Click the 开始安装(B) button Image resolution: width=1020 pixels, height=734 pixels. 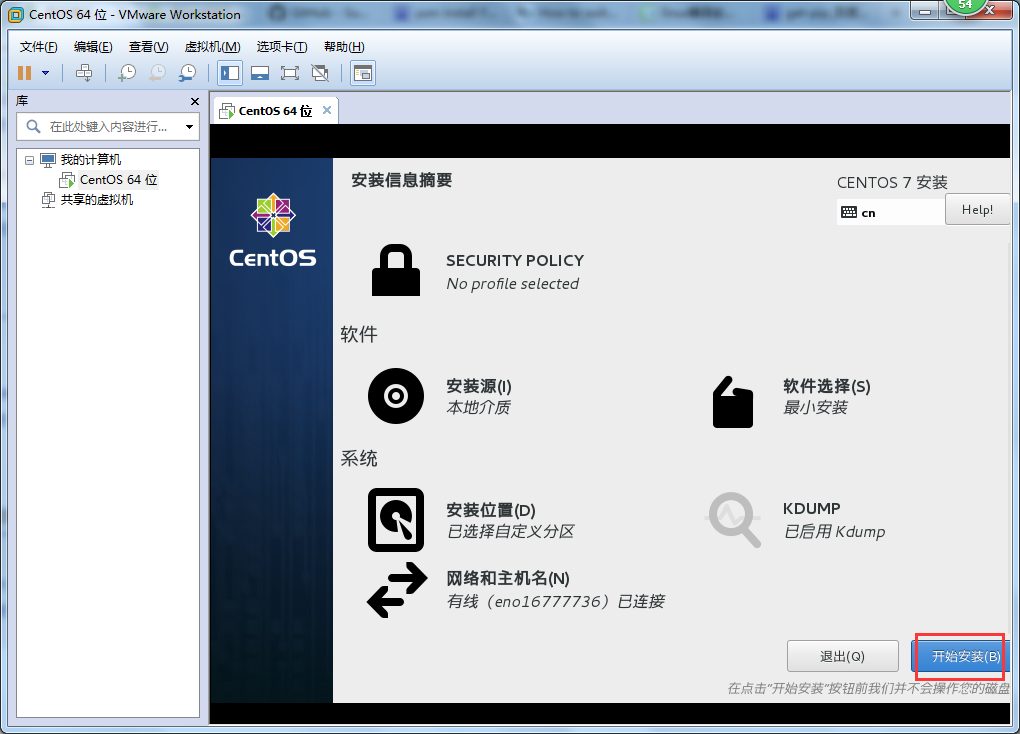click(x=960, y=656)
